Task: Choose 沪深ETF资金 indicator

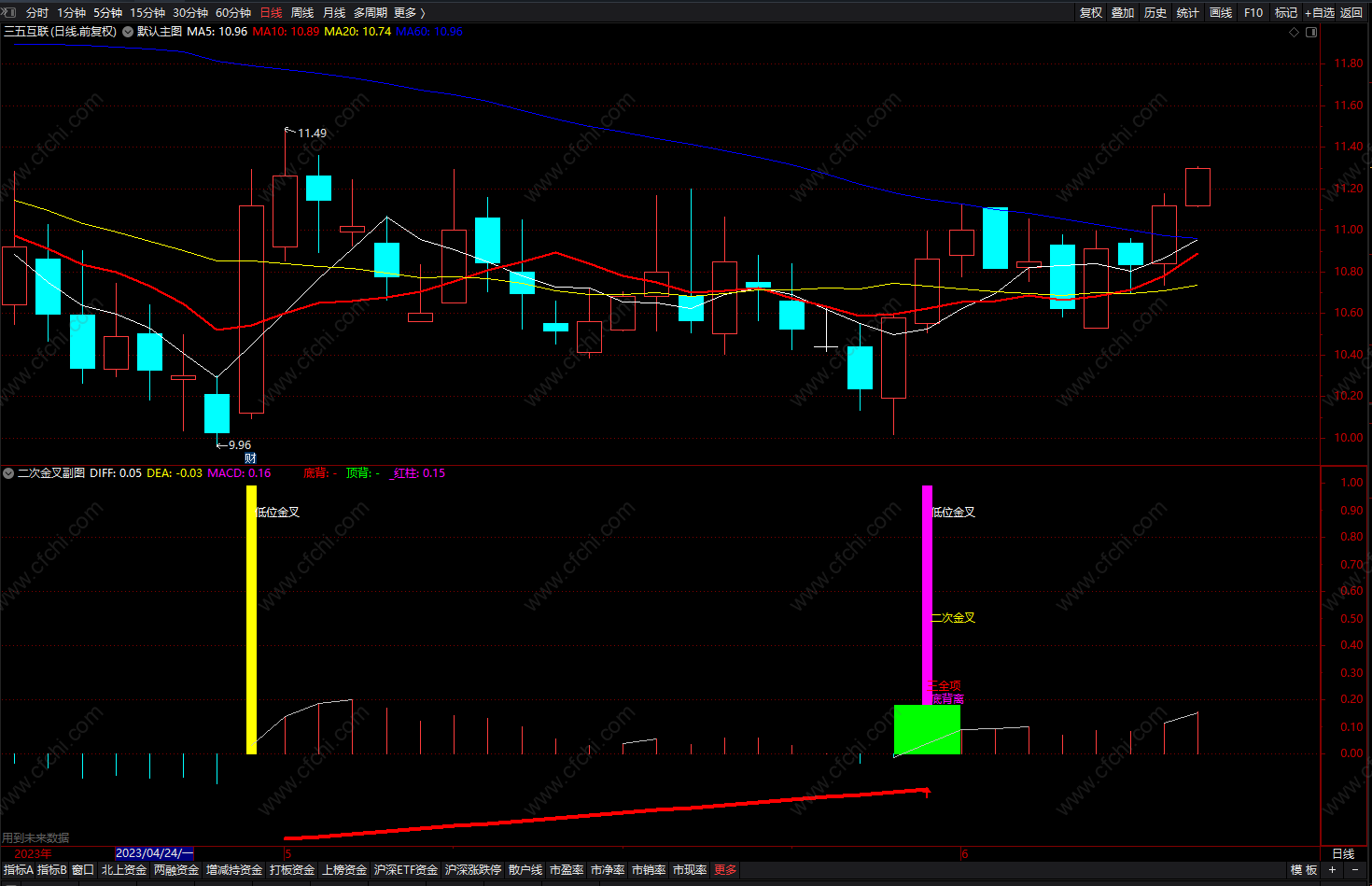Action: [406, 870]
